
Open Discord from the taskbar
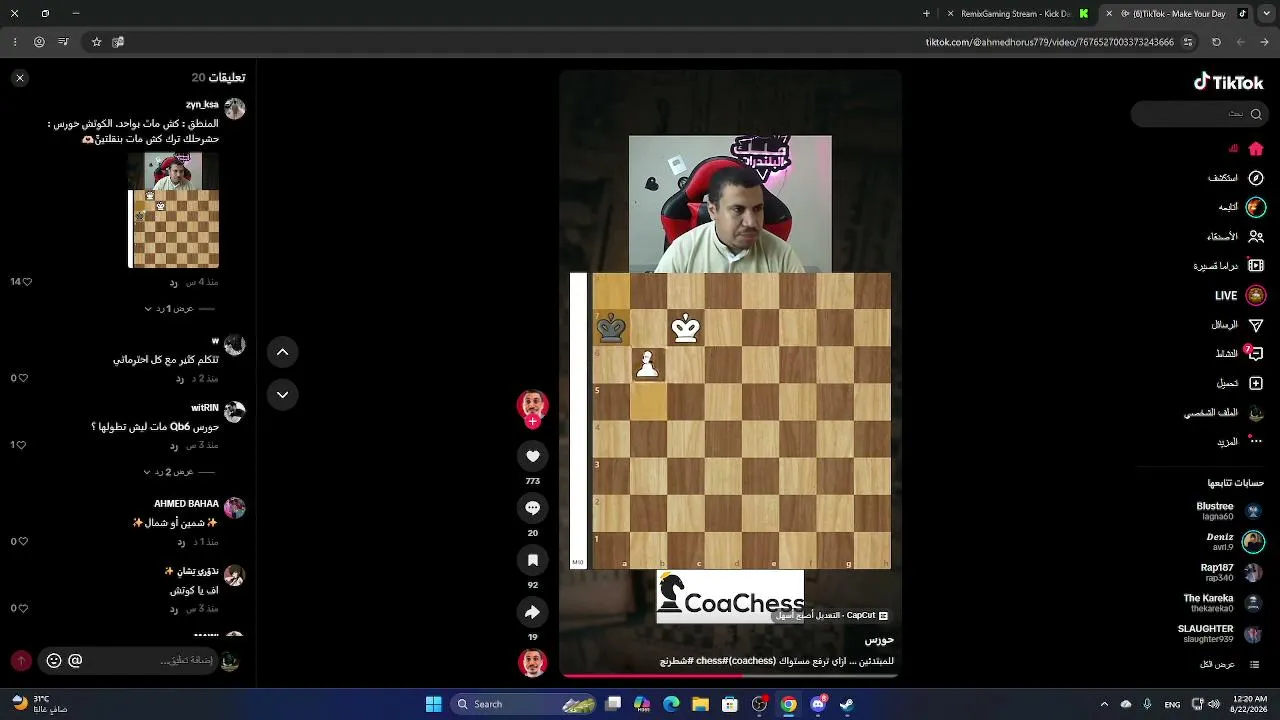(818, 704)
